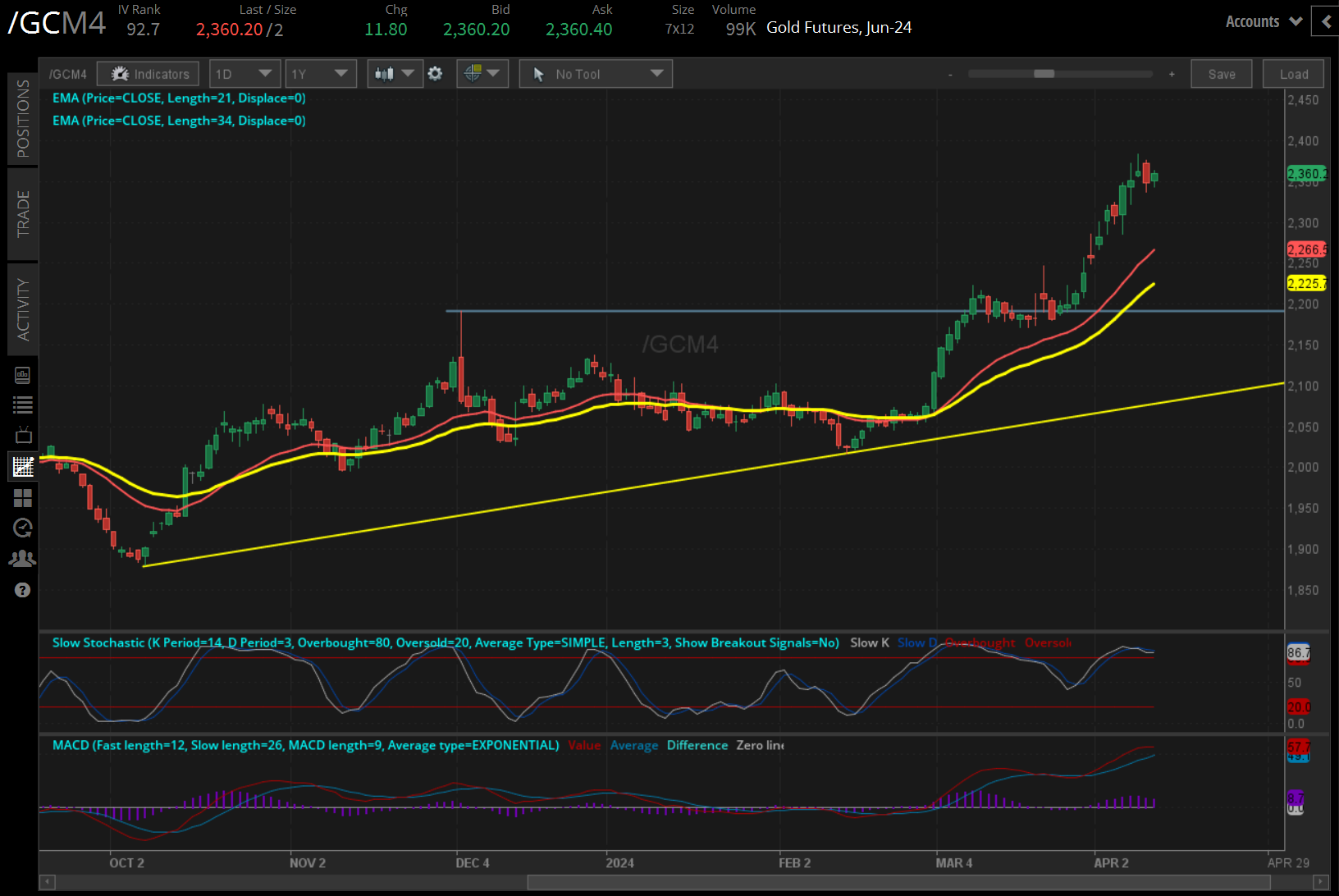1339x896 pixels.
Task: Open the TV media icon in sidebar
Action: [x=22, y=435]
